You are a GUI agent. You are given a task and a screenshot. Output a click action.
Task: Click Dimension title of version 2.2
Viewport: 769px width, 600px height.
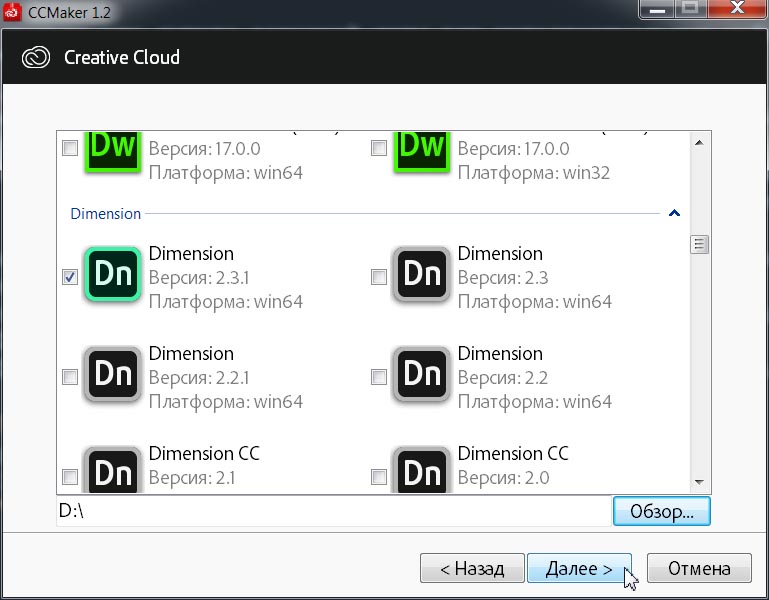[500, 354]
